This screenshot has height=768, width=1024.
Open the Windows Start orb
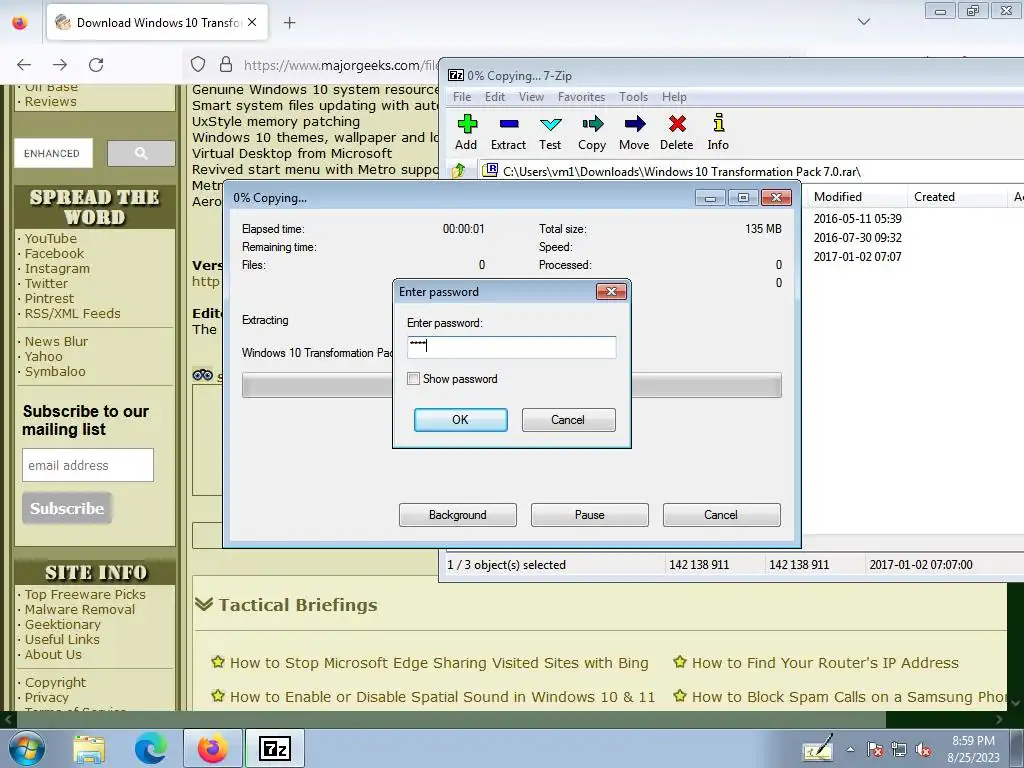(x=25, y=749)
